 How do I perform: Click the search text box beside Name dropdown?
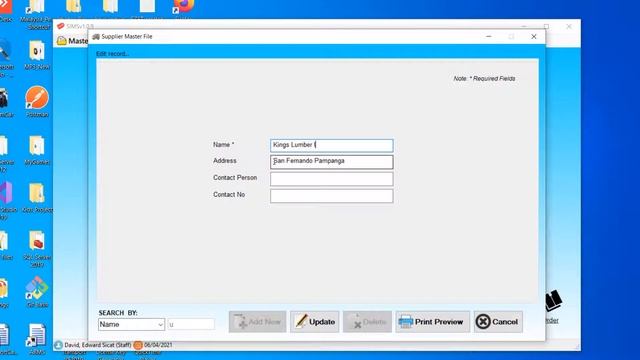point(191,324)
